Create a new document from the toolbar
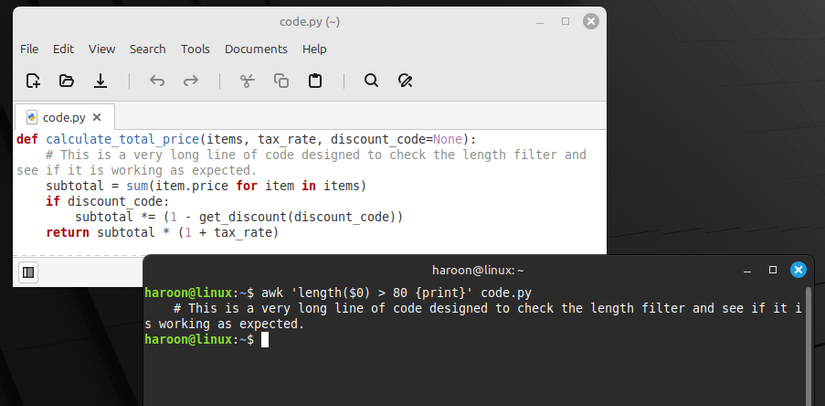825x406 pixels. pyautogui.click(x=33, y=81)
